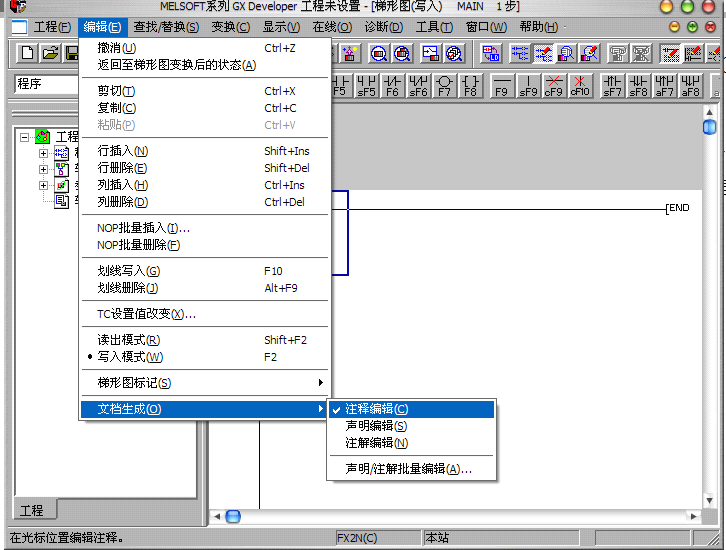This screenshot has height=550, width=726.
Task: Insert parallel open contact sF5
Action: point(366,86)
